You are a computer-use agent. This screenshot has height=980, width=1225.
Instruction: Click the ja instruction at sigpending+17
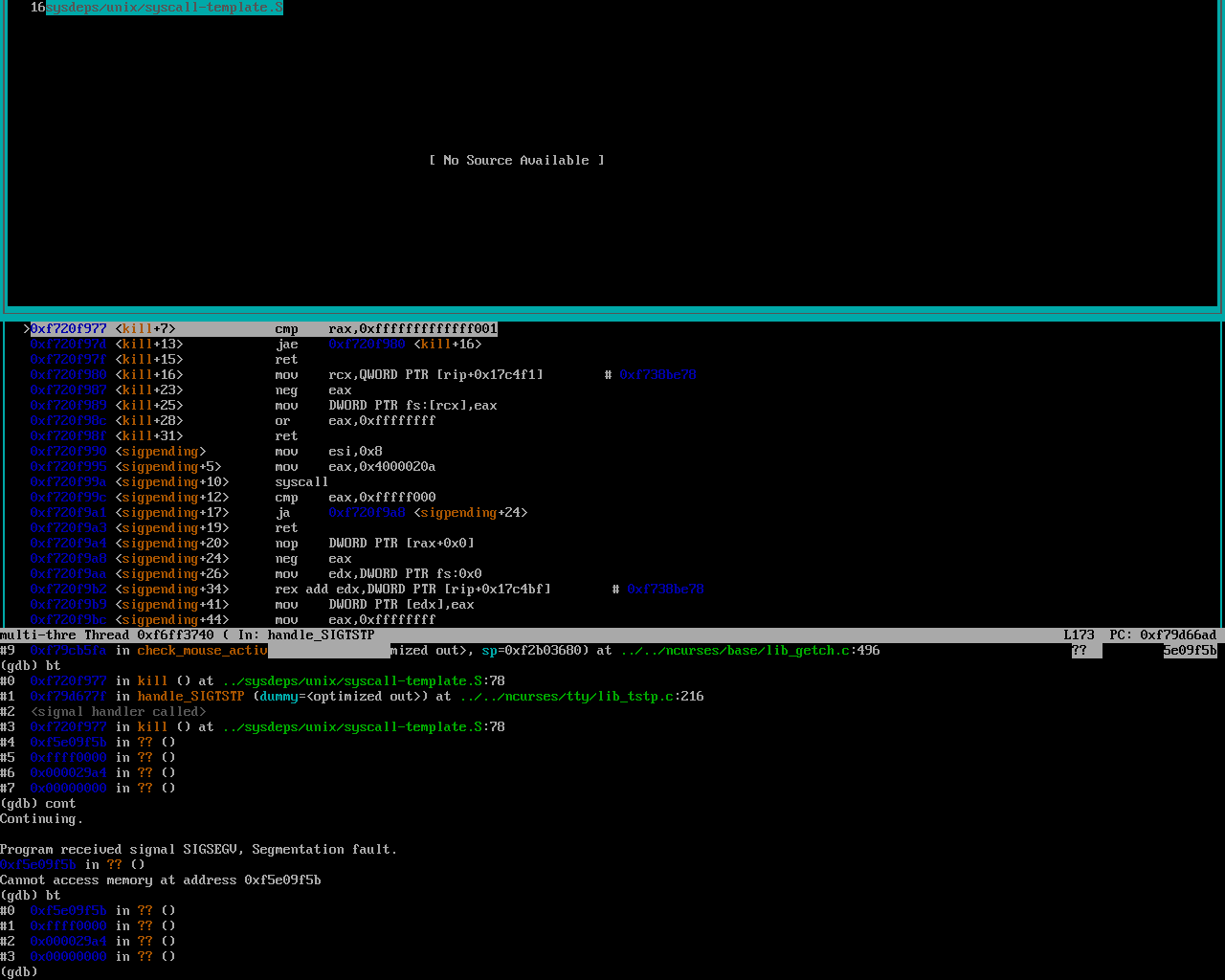[283, 513]
